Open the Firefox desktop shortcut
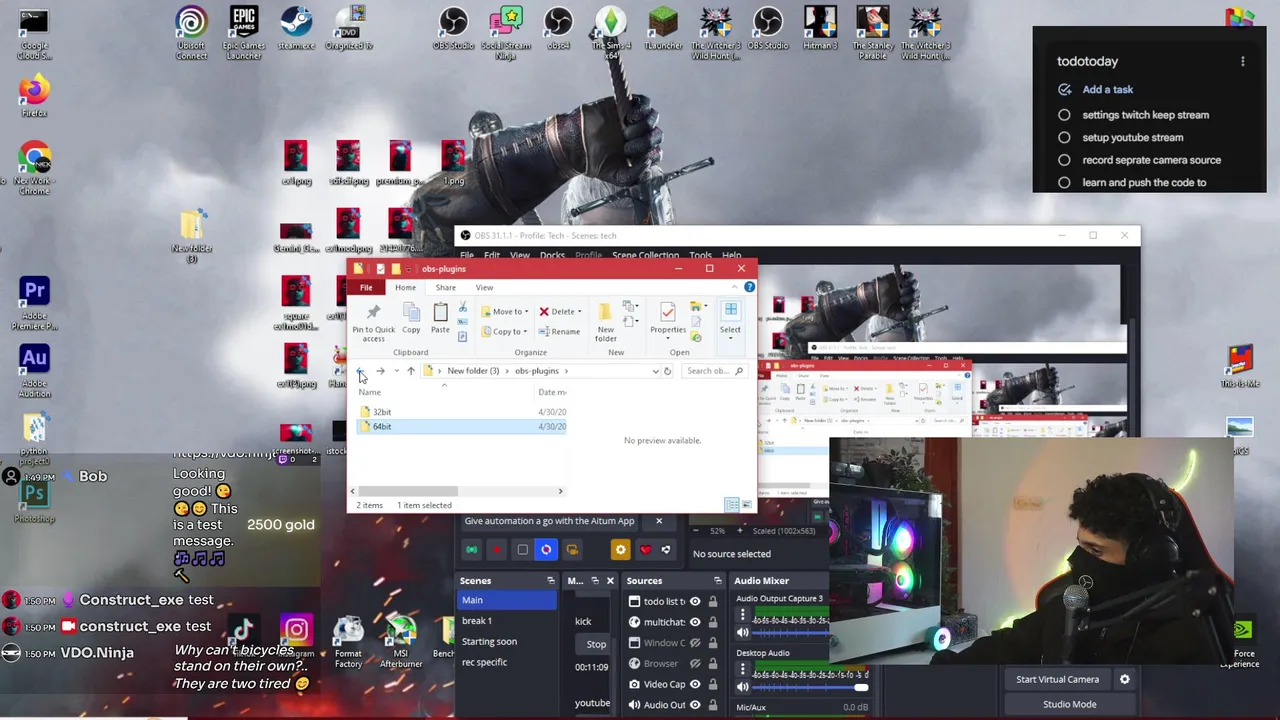1280x720 pixels. click(x=34, y=97)
